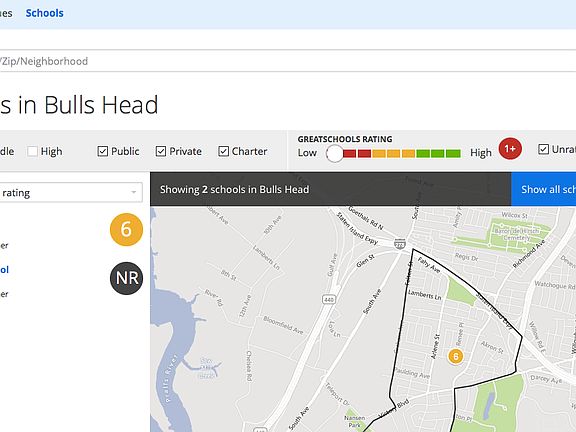The image size is (576, 432).
Task: Enable the High school level checkbox
Action: click(32, 151)
